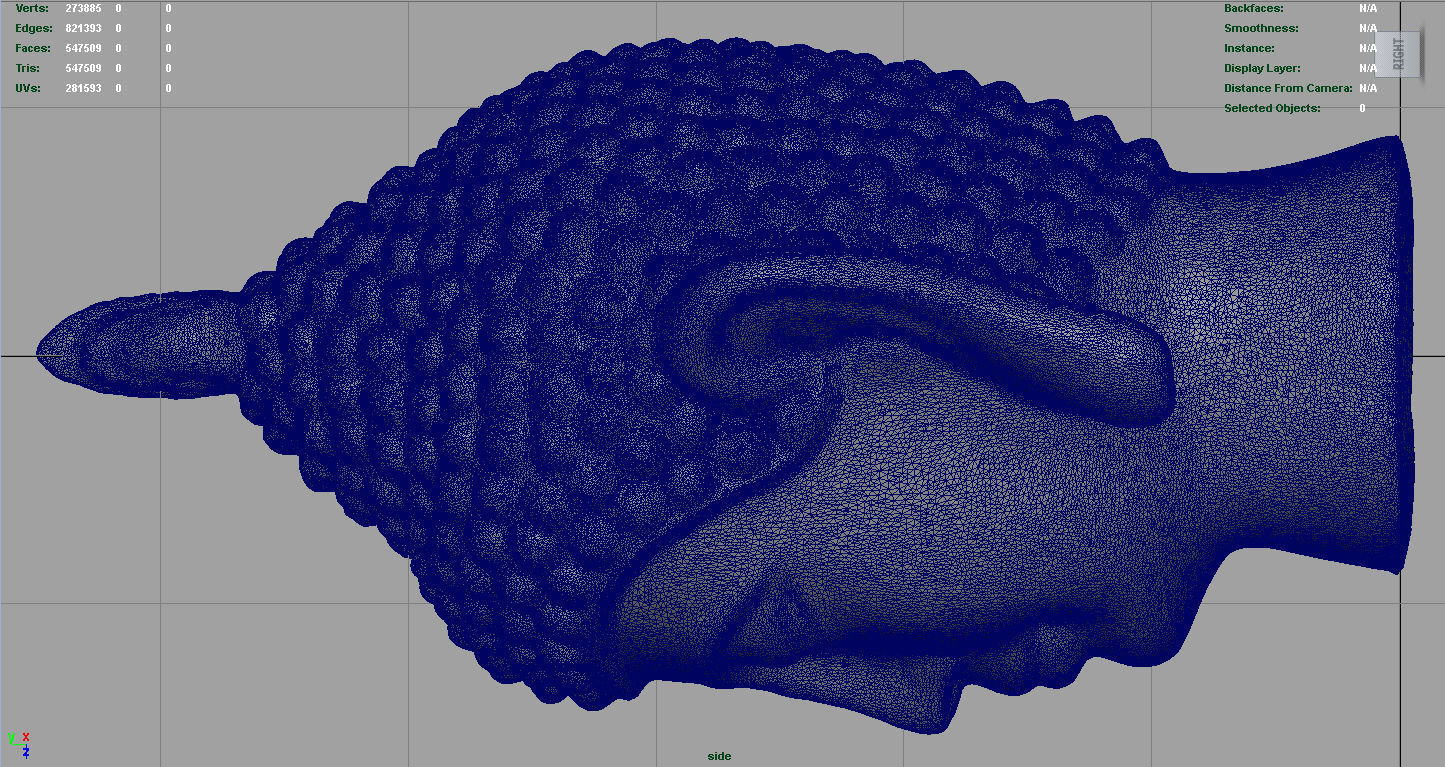
Task: Click the 'Backfaces:' HUD label
Action: (x=1254, y=8)
